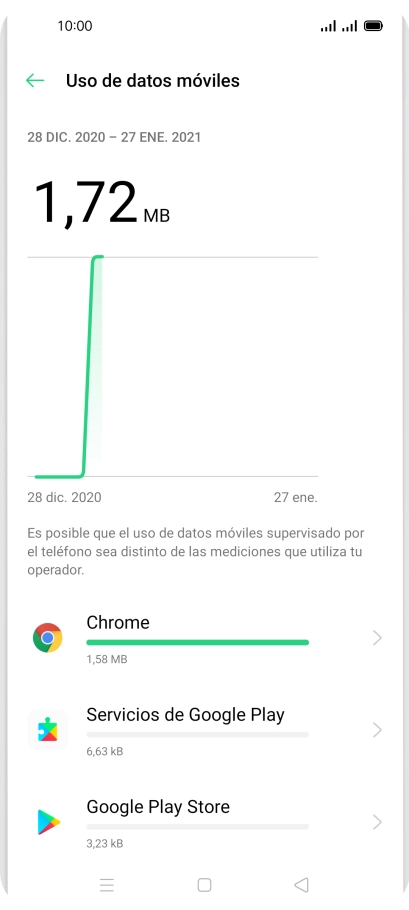Tap the Google Play Store icon
The image size is (409, 910).
coord(49,822)
